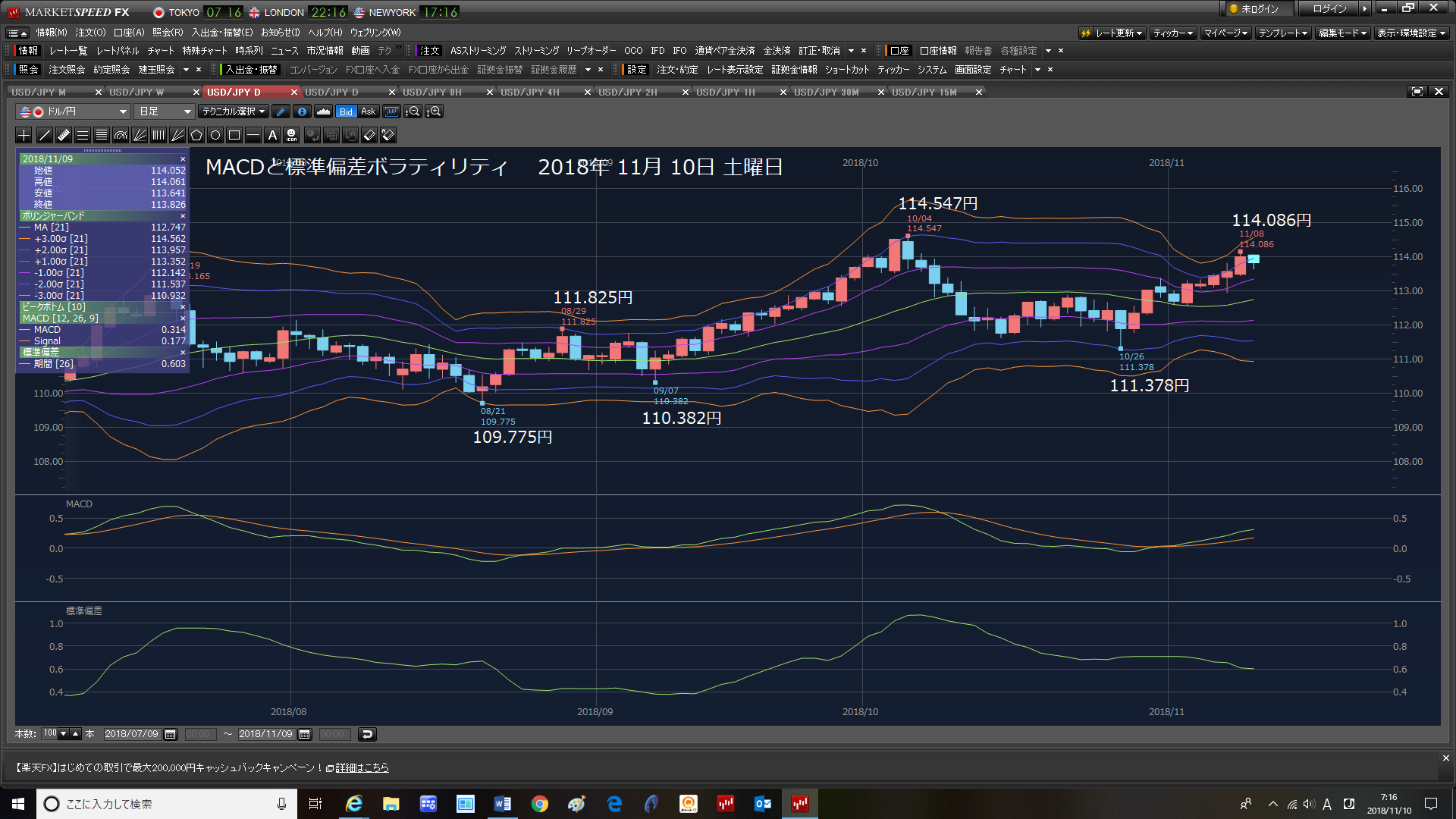Open the 注文(O) menu

pyautogui.click(x=90, y=33)
